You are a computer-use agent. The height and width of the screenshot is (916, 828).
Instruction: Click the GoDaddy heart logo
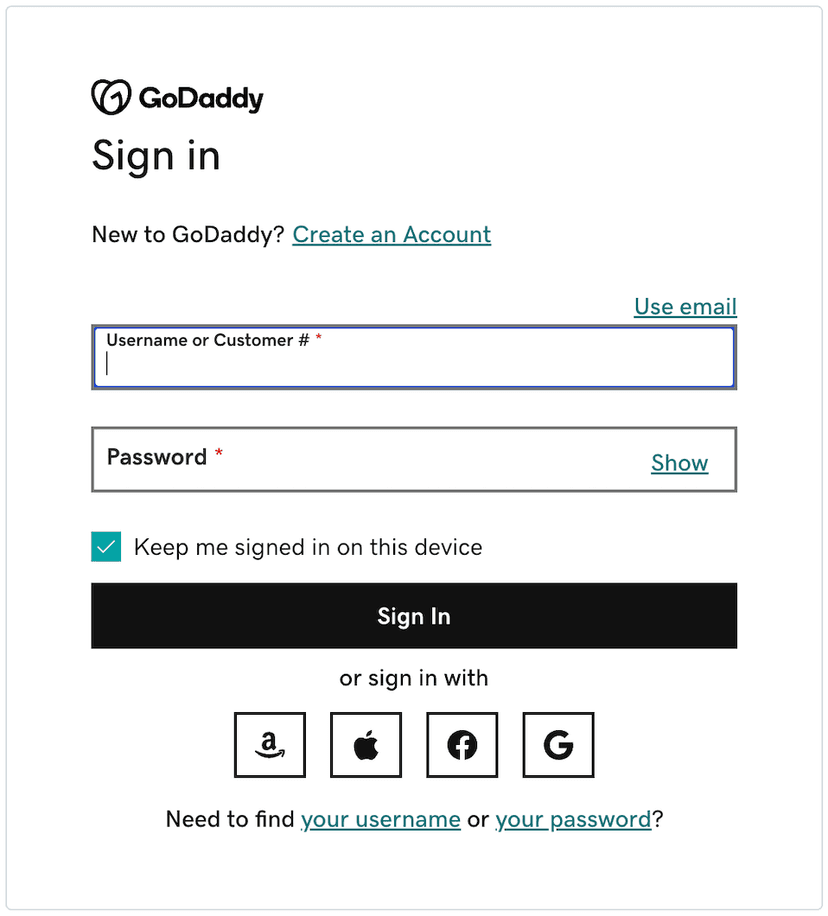click(110, 96)
